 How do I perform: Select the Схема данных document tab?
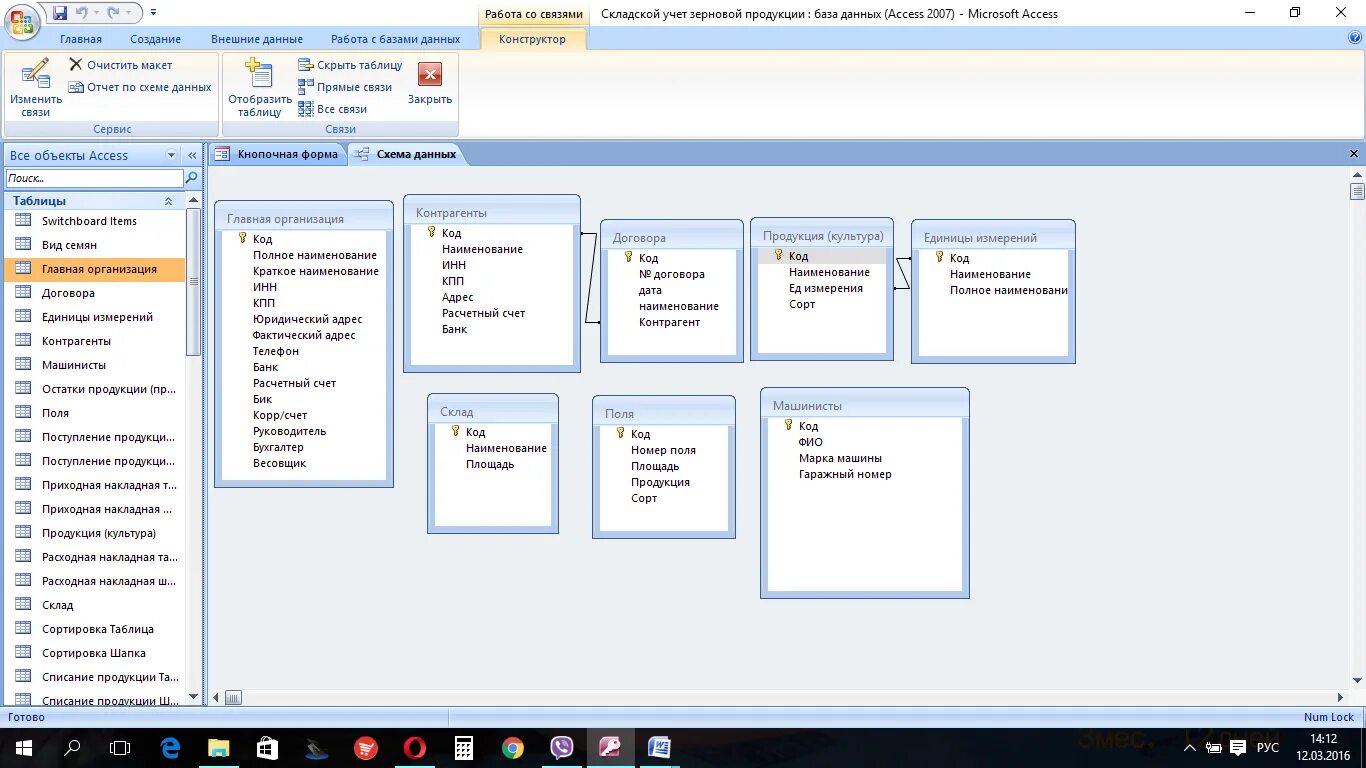(x=406, y=154)
